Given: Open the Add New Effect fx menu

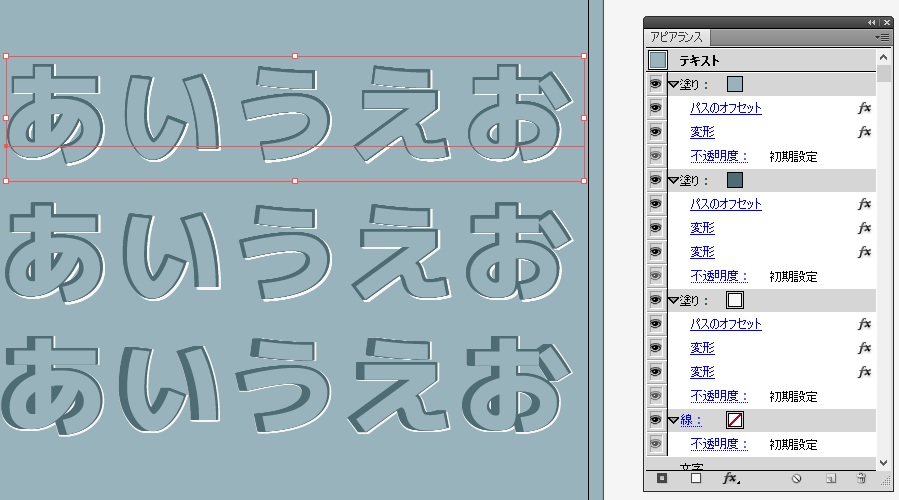Looking at the screenshot, I should [731, 479].
